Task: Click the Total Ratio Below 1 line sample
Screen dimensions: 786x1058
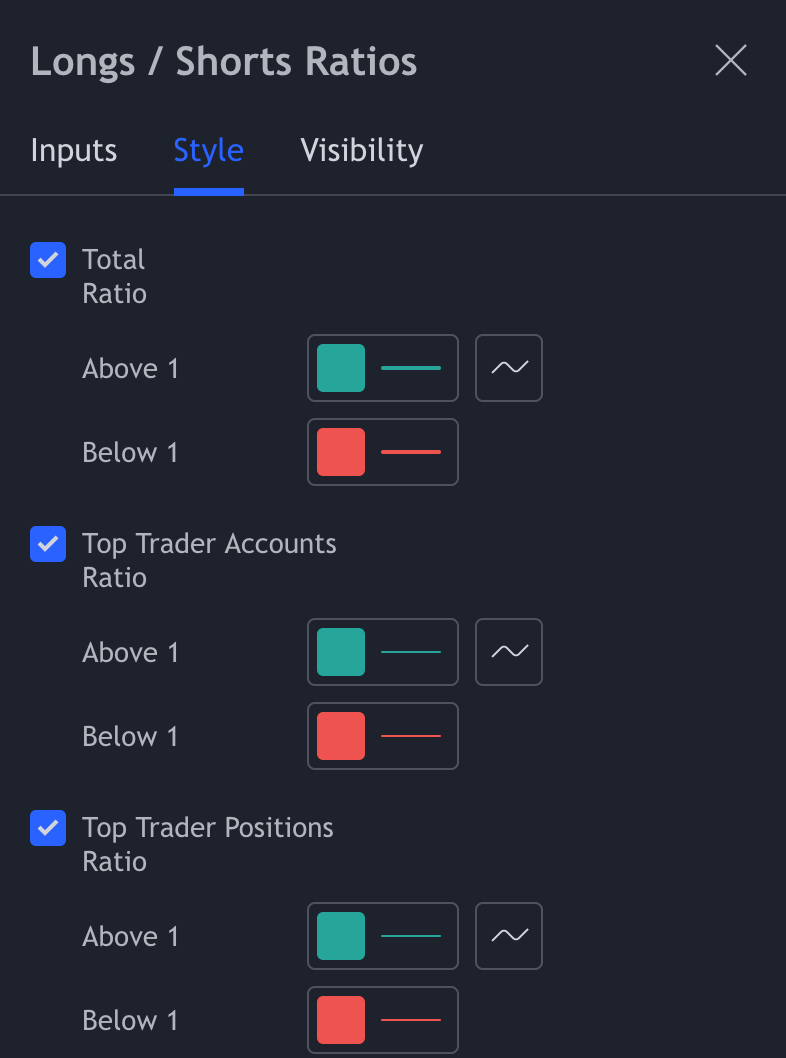Action: (411, 452)
